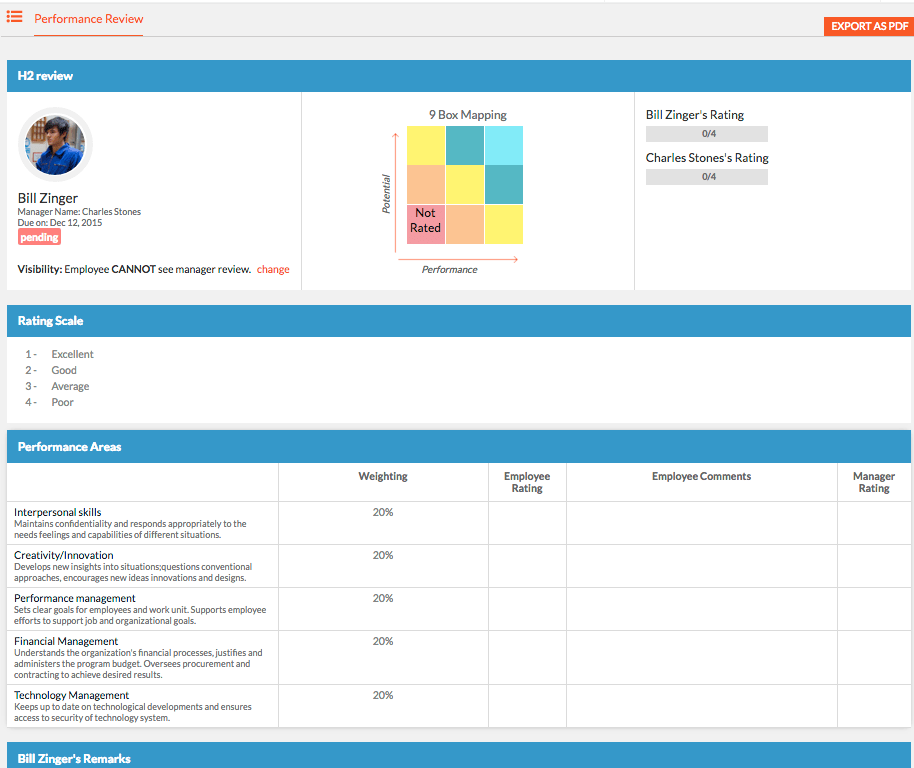
Task: Click Bill Zinger's profile photo
Action: pos(55,145)
